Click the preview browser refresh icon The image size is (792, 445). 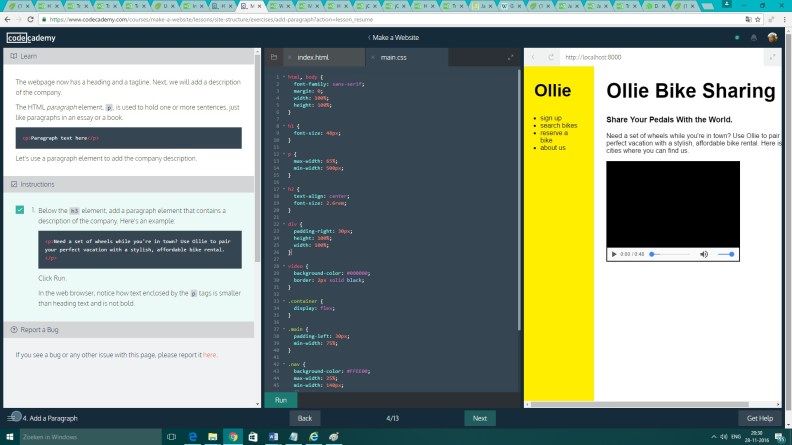pyautogui.click(x=550, y=57)
